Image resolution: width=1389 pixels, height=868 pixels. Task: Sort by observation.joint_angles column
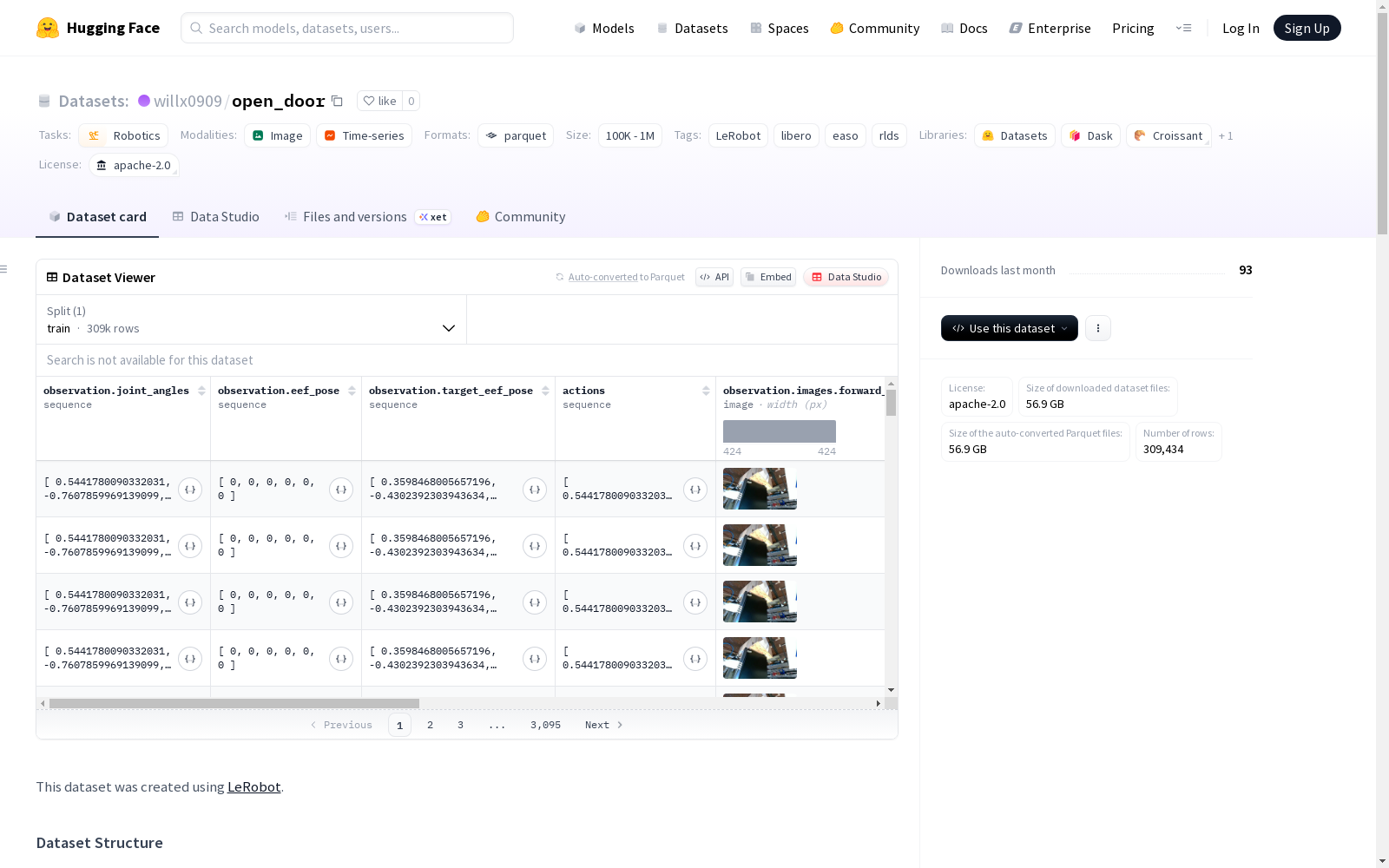[x=201, y=391]
